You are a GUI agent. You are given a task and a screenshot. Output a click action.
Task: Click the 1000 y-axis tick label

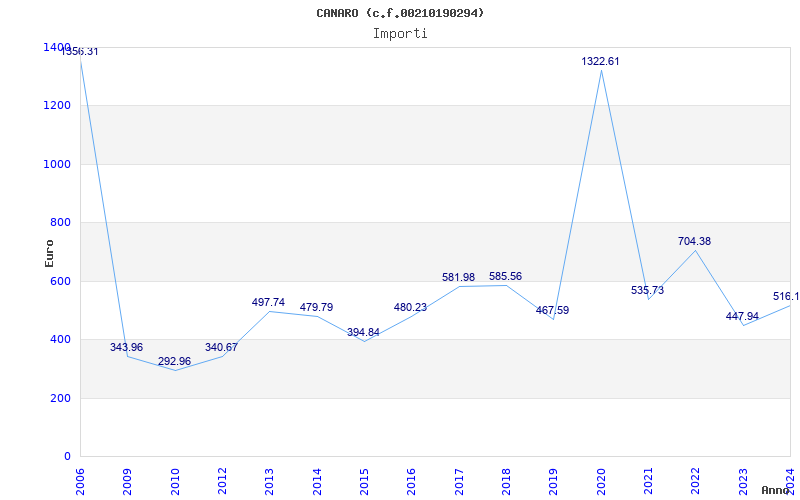[x=58, y=164]
